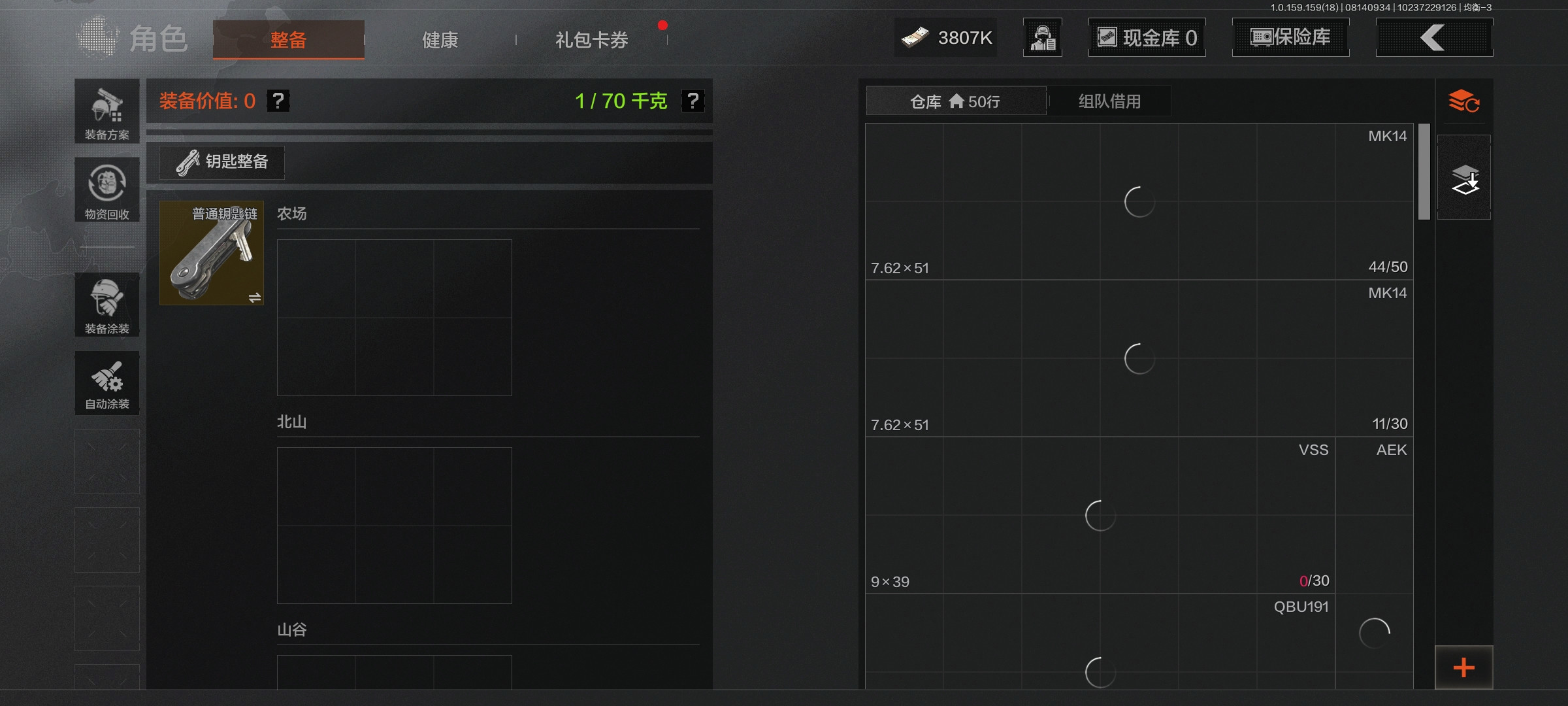Click the white stack download organize icon

1464,177
